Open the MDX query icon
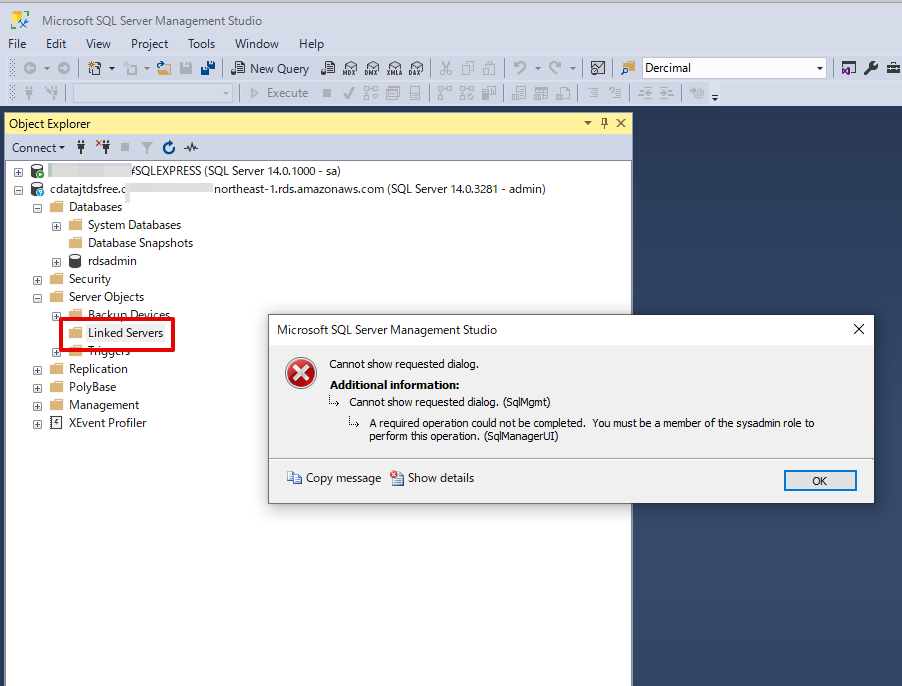This screenshot has height=686, width=902. point(350,68)
